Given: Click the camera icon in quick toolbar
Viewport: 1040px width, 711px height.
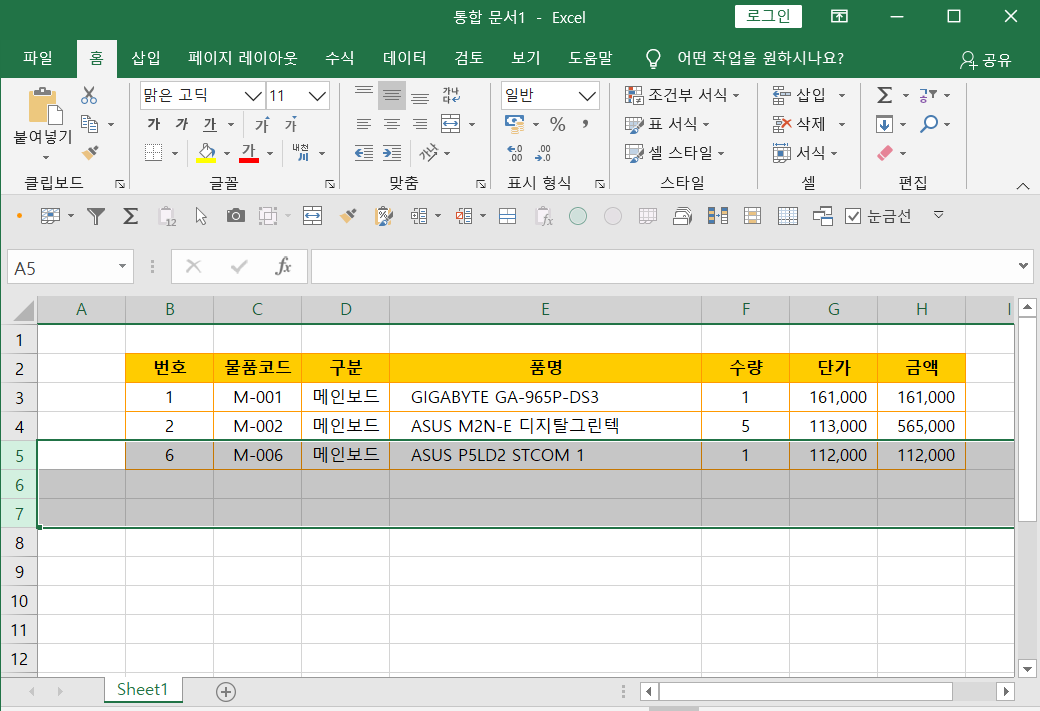Looking at the screenshot, I should (235, 216).
